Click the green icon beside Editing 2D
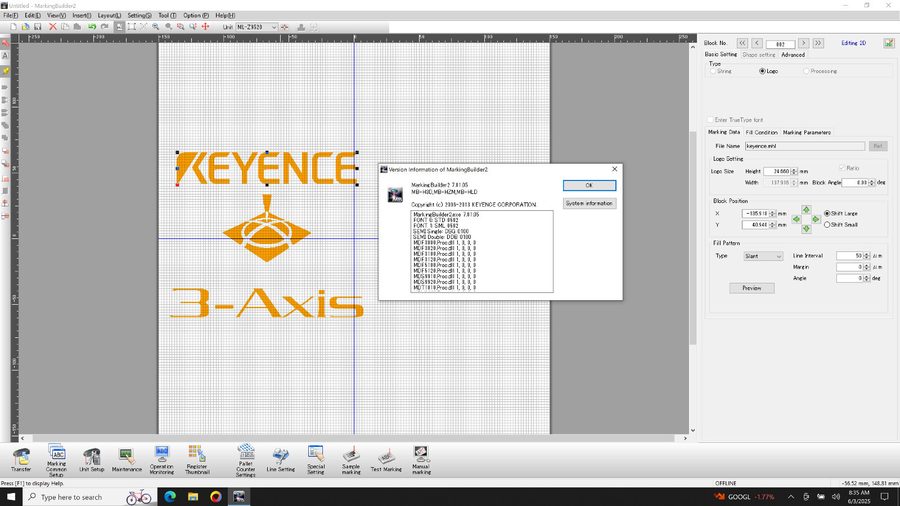The image size is (900, 506). [x=889, y=43]
